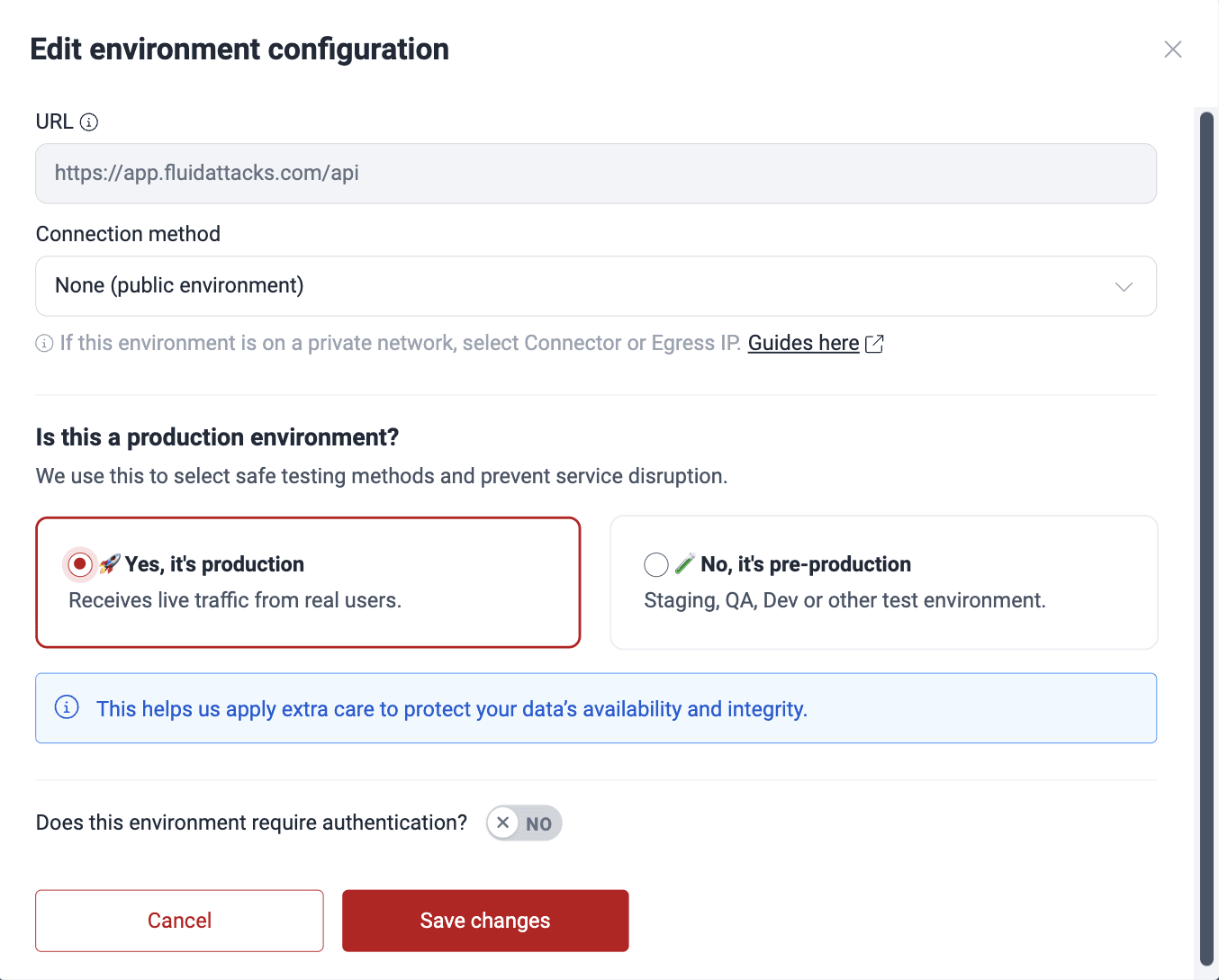The width and height of the screenshot is (1219, 980).
Task: Open the Connection method dropdown
Action: 596,286
